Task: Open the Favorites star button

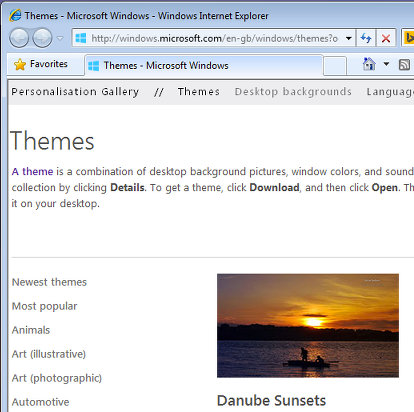Action: [x=41, y=64]
